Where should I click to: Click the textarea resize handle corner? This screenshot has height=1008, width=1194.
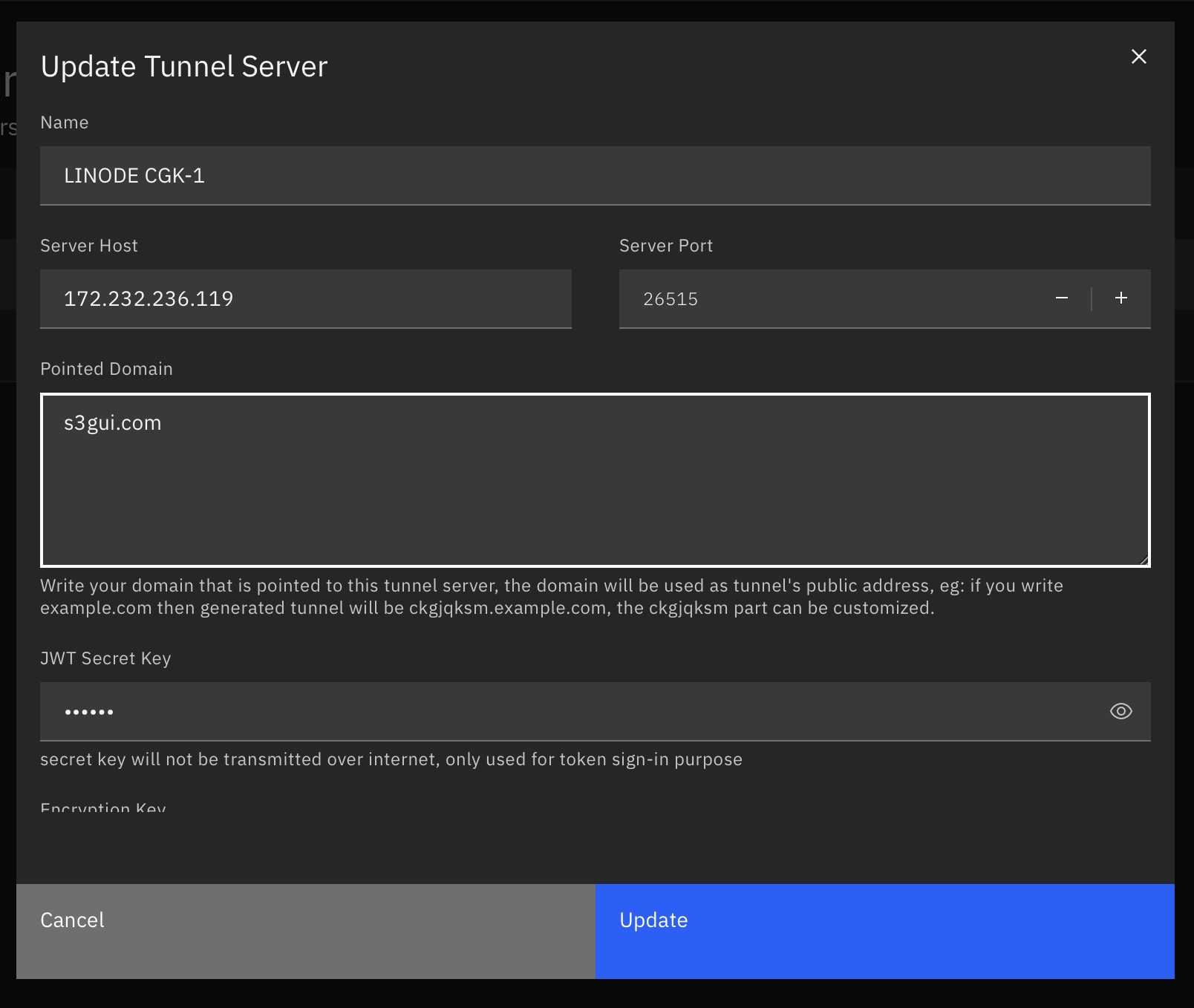(1144, 559)
